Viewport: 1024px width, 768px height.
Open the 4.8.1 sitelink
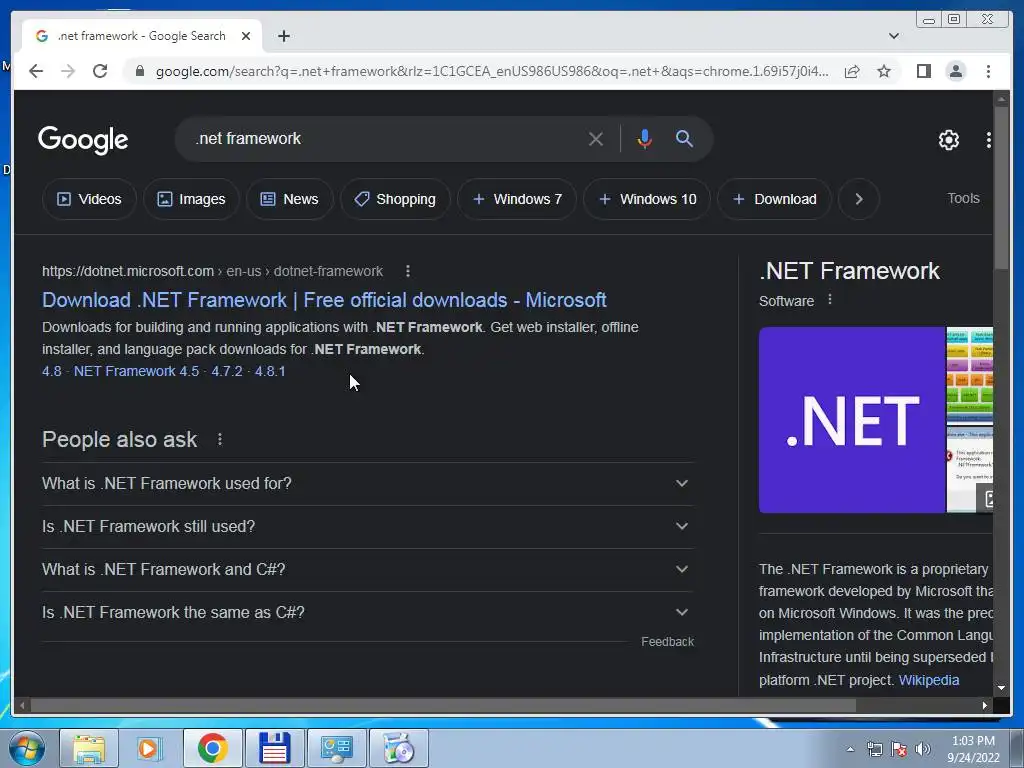(270, 371)
